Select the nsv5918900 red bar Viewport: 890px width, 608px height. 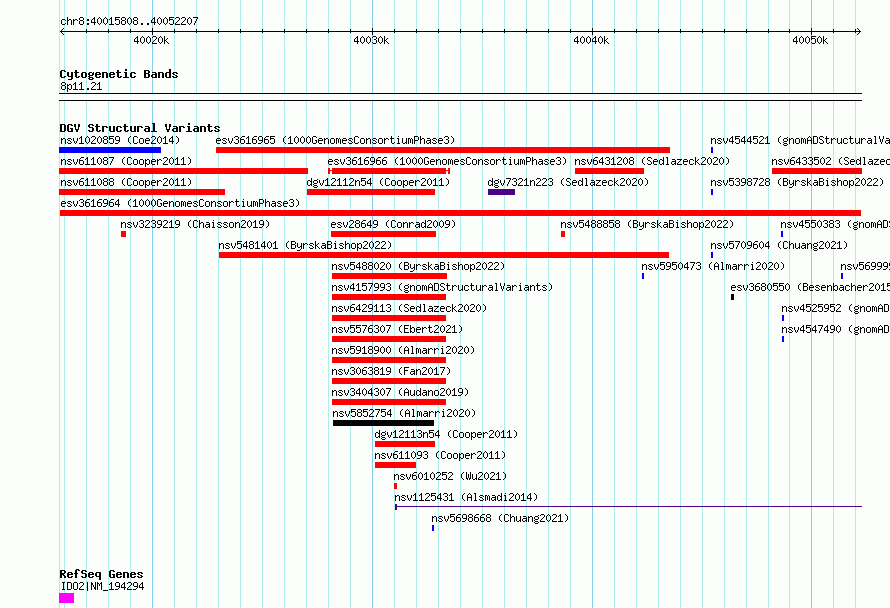coord(389,360)
